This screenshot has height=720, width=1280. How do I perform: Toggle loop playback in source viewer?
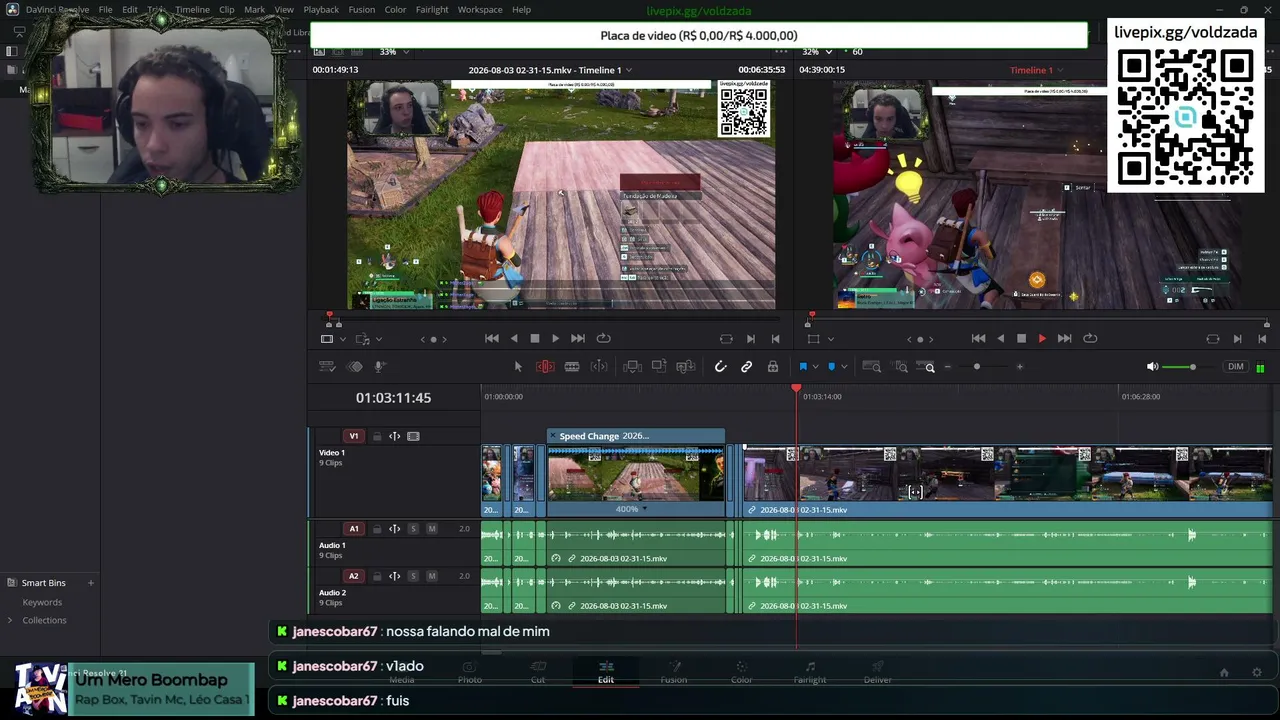(x=603, y=339)
